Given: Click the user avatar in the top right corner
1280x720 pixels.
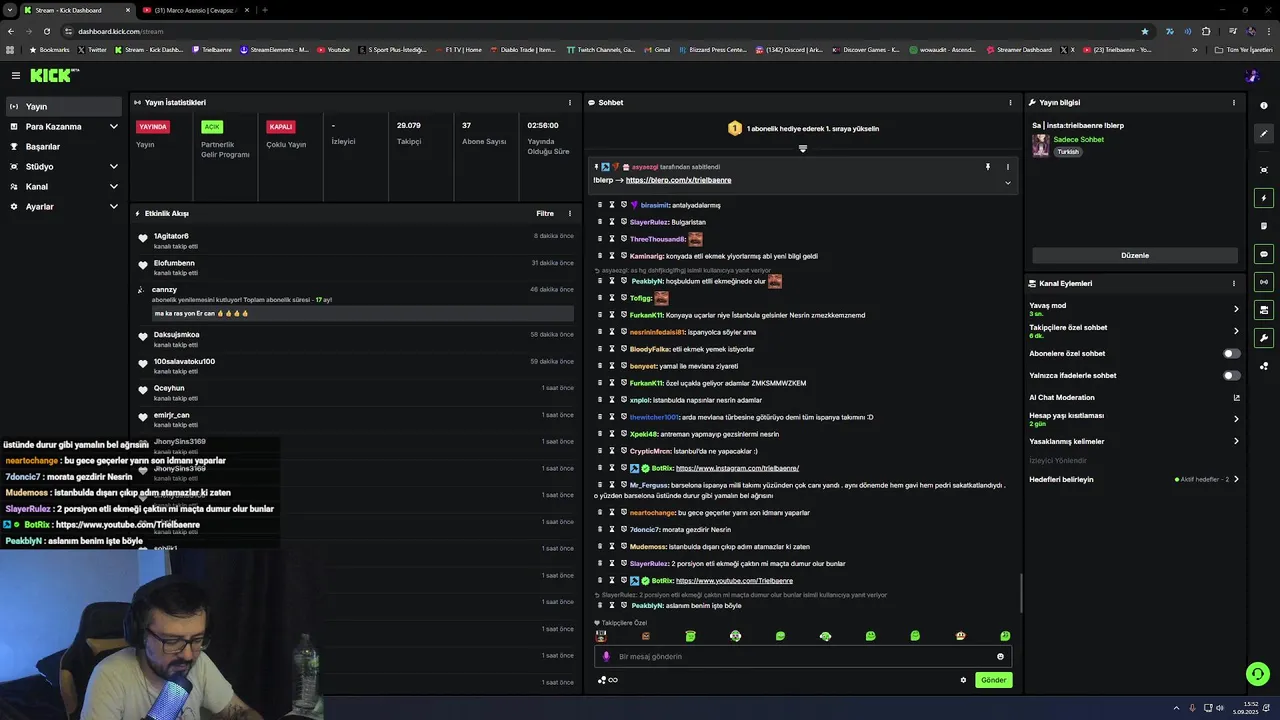Looking at the screenshot, I should pyautogui.click(x=1252, y=75).
